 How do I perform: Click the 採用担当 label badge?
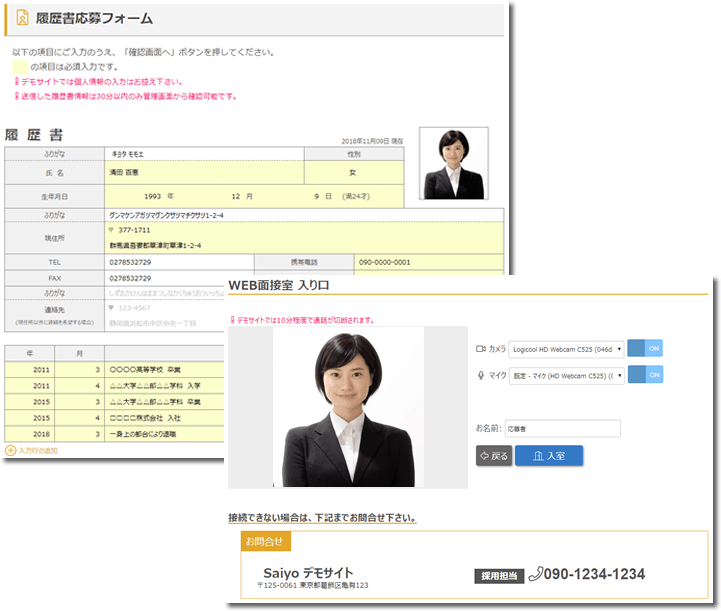498,575
